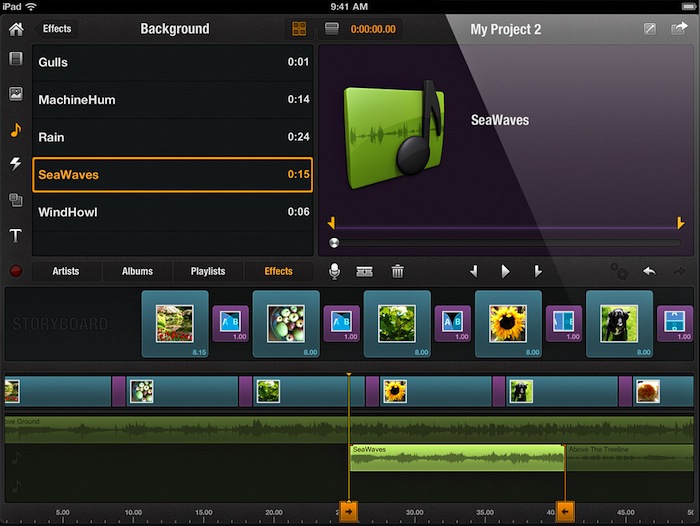Click the preview scrubber knob

334,243
